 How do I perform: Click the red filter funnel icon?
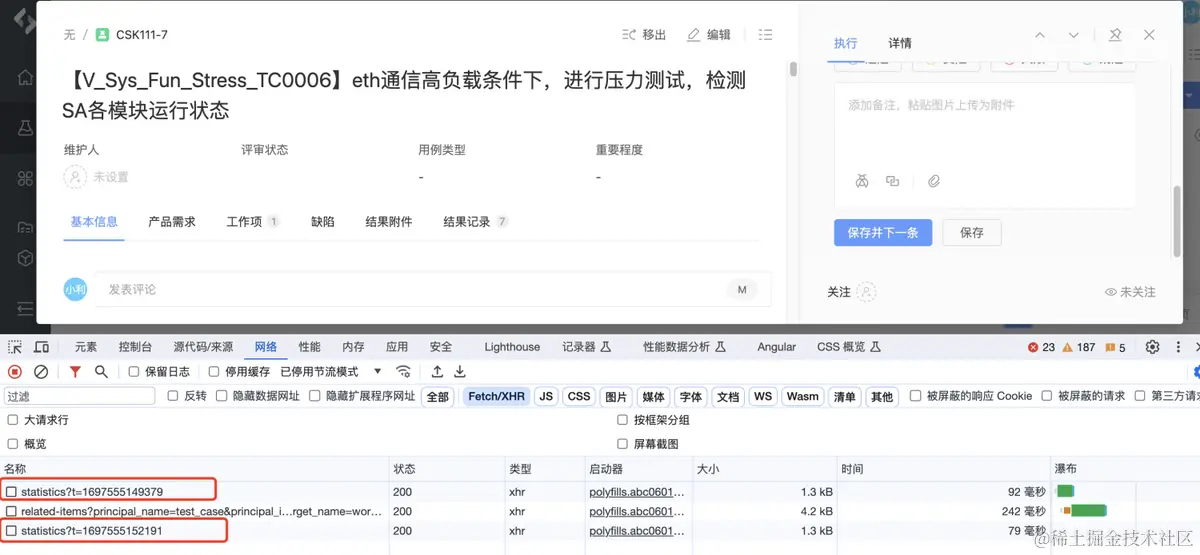[75, 372]
